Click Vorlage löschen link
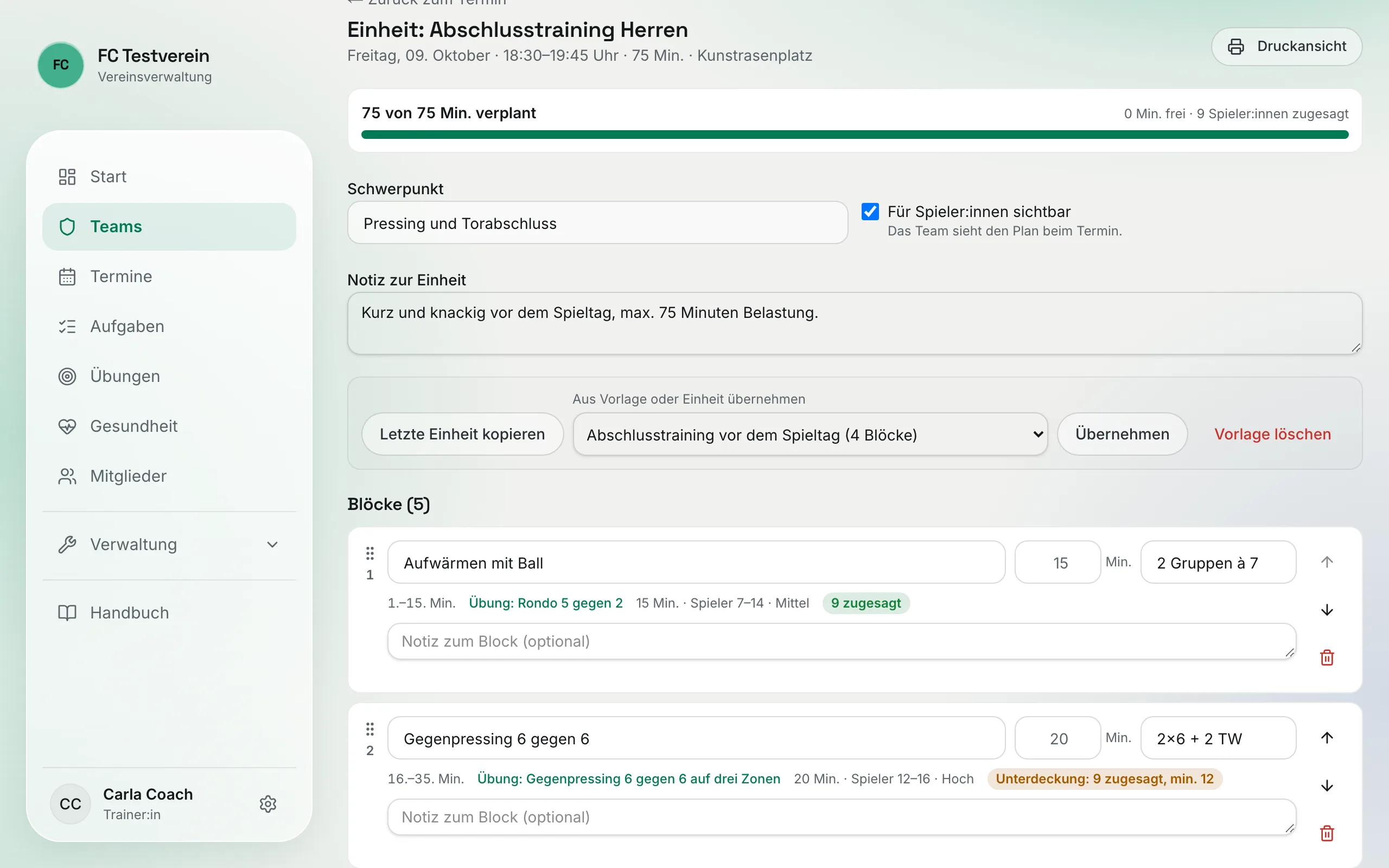The width and height of the screenshot is (1389, 868). pyautogui.click(x=1272, y=434)
